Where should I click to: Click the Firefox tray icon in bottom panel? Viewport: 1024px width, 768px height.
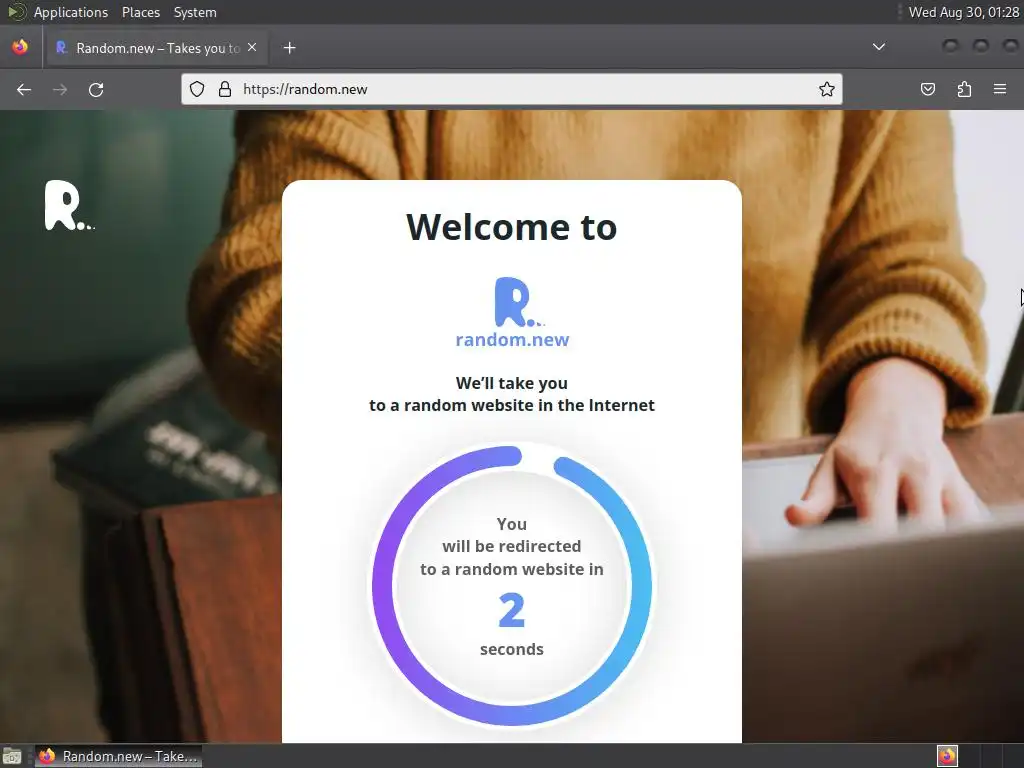tap(947, 756)
